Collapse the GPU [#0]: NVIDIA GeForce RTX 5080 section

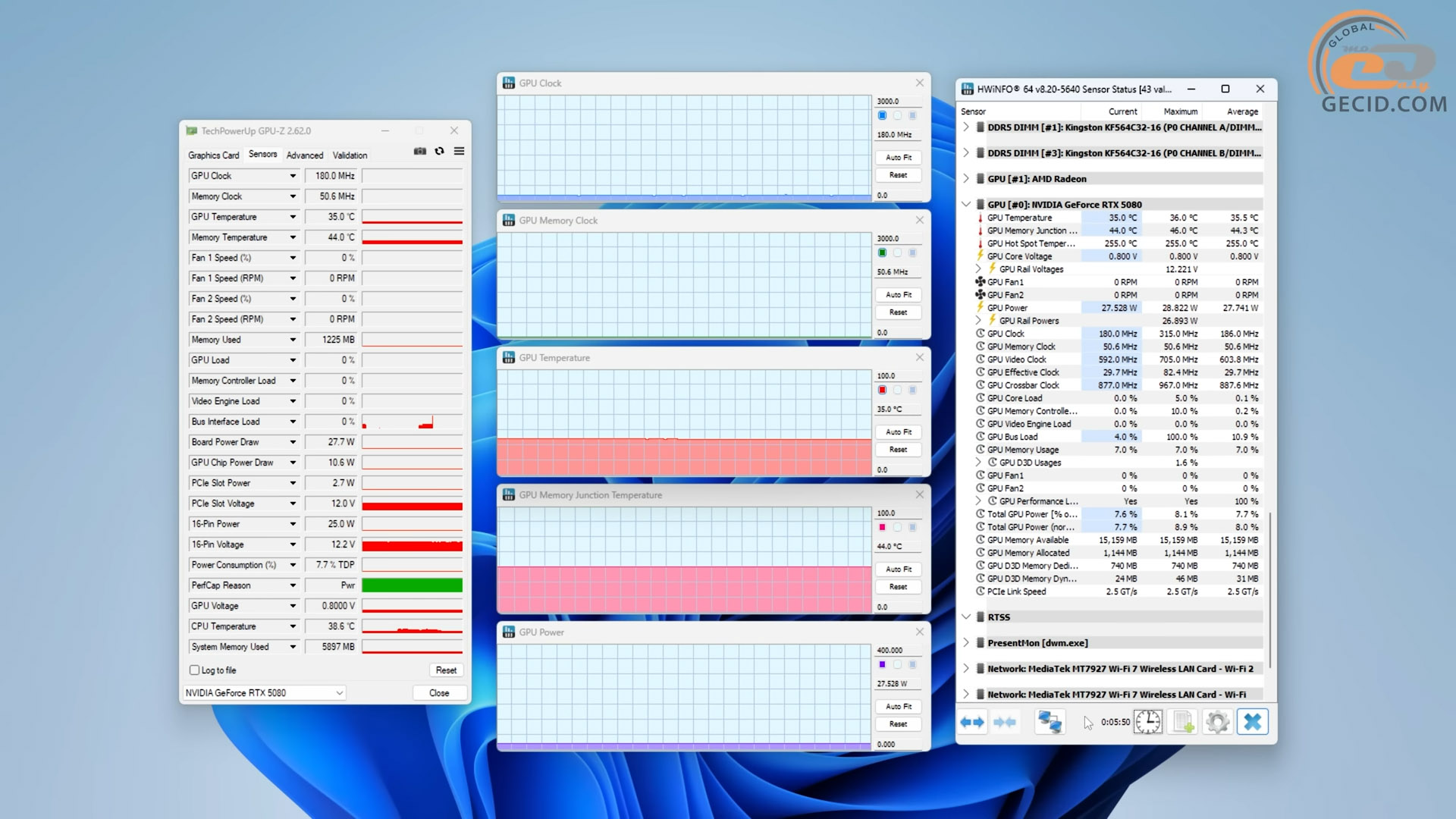(x=966, y=204)
